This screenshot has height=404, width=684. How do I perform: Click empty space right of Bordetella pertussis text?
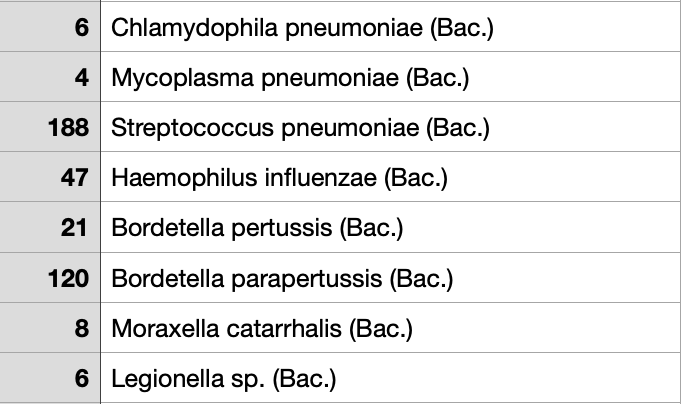542,227
